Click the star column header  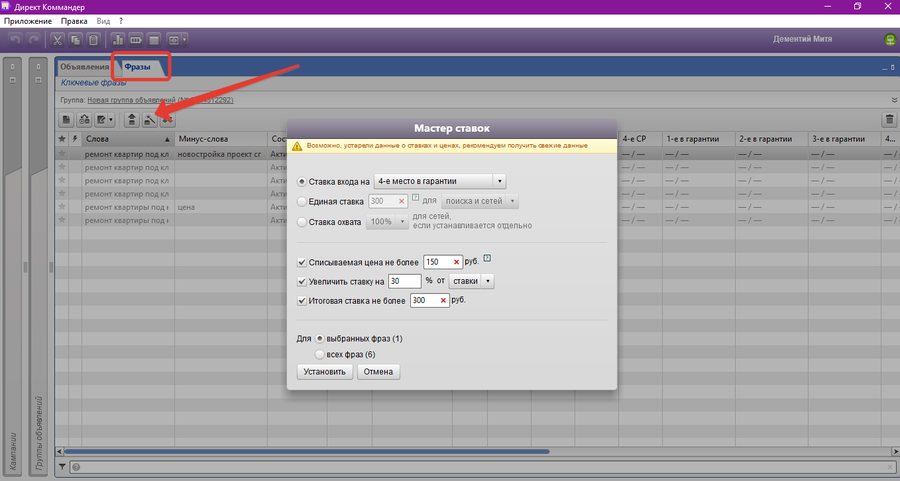[62, 139]
